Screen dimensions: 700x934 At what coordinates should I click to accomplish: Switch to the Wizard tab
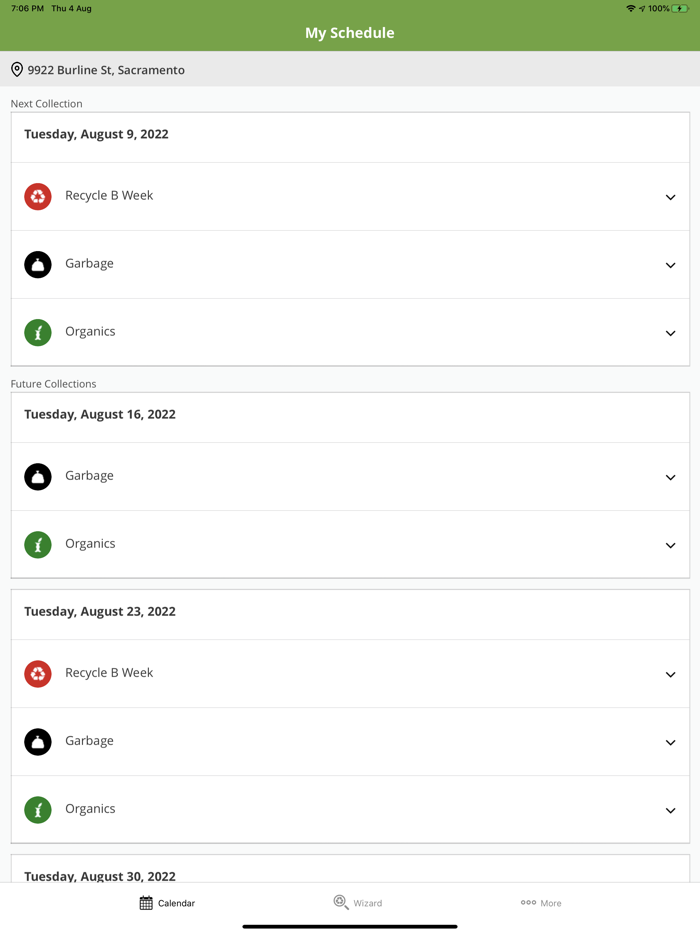357,903
